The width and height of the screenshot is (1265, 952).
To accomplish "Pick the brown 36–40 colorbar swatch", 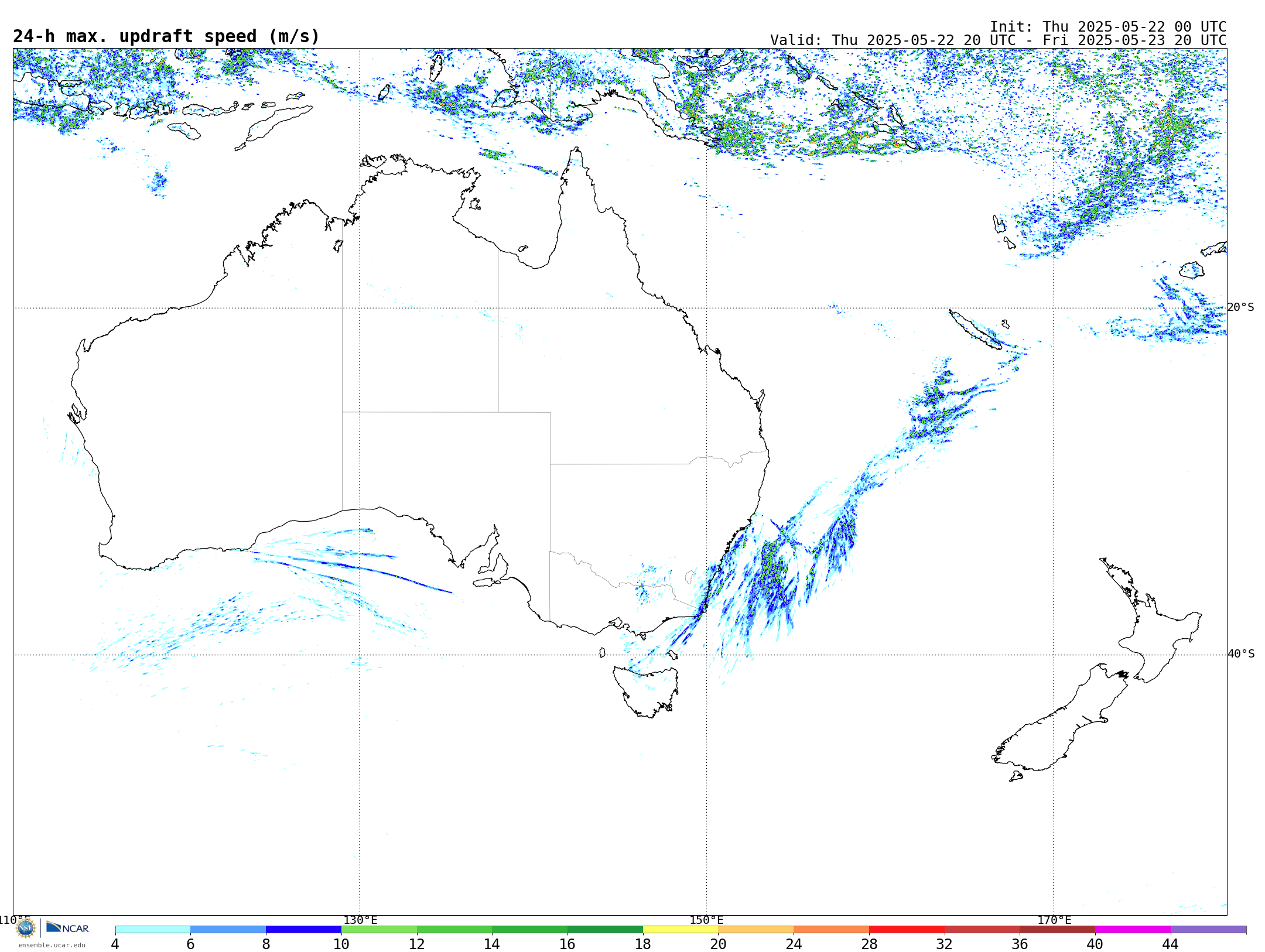I will coord(1058,930).
